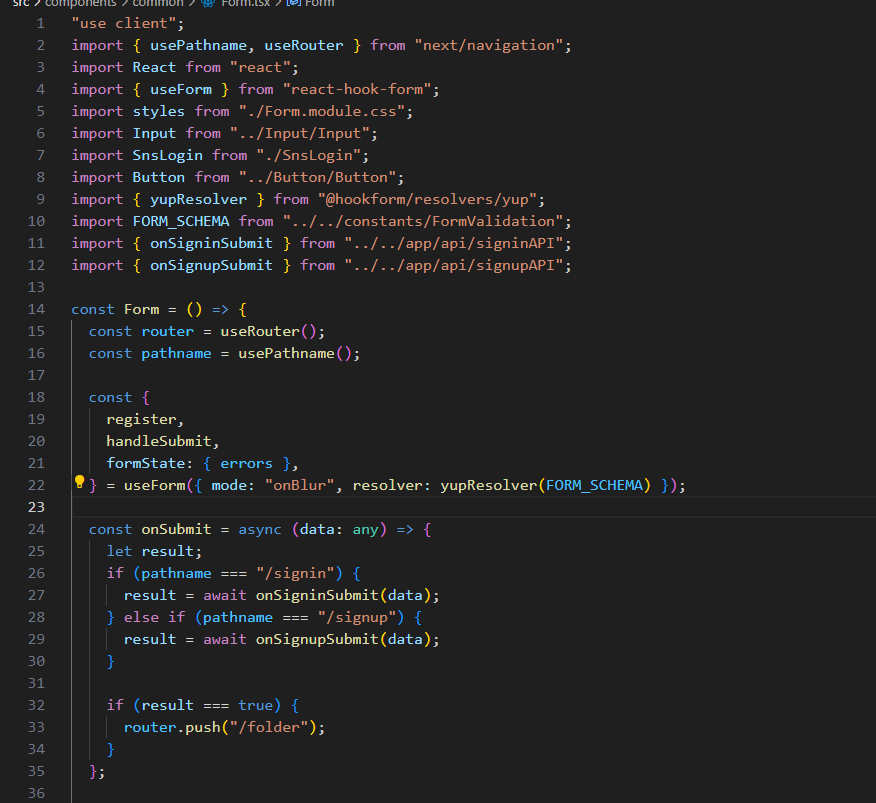Click the errors identifier on line 21
The image size is (876, 803).
(x=246, y=463)
